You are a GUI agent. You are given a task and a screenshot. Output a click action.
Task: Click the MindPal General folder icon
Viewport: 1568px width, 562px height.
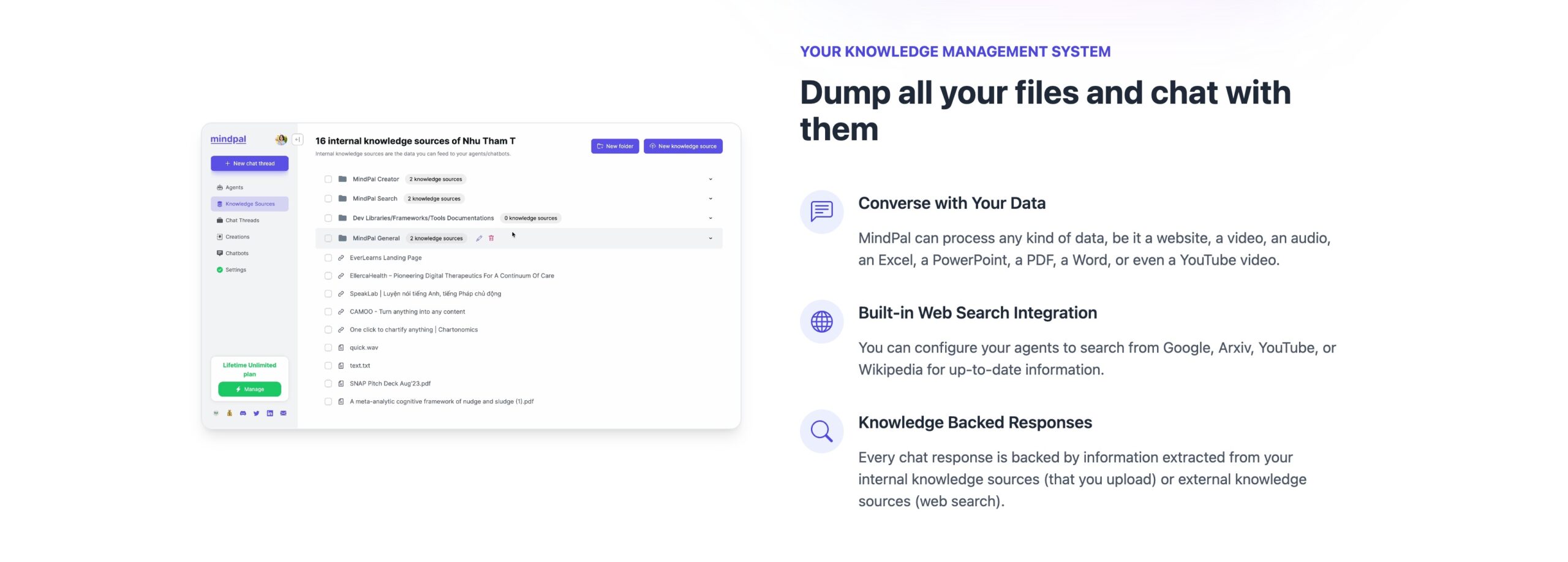pyautogui.click(x=343, y=239)
